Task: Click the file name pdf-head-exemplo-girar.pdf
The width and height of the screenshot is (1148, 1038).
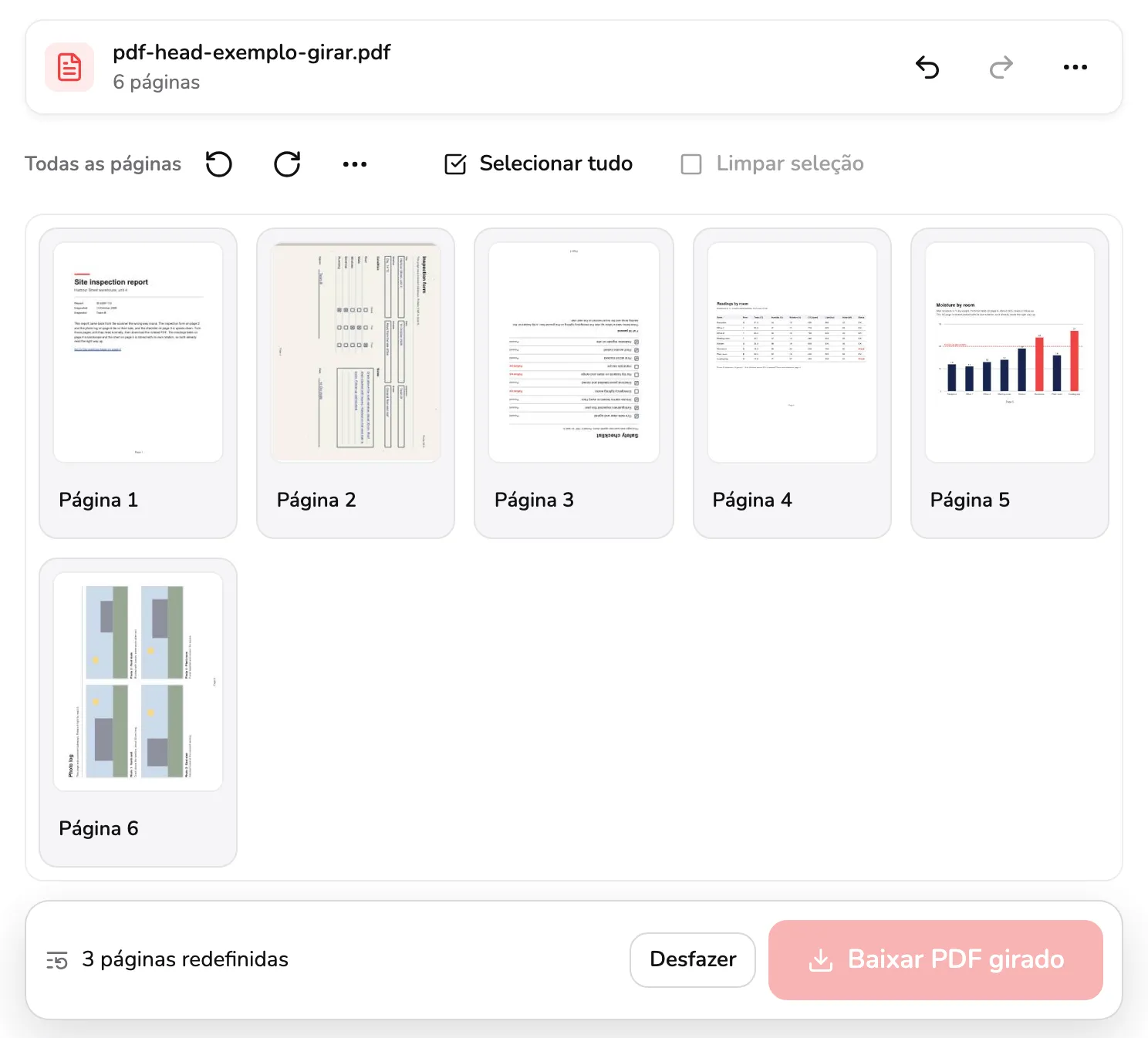Action: click(252, 52)
